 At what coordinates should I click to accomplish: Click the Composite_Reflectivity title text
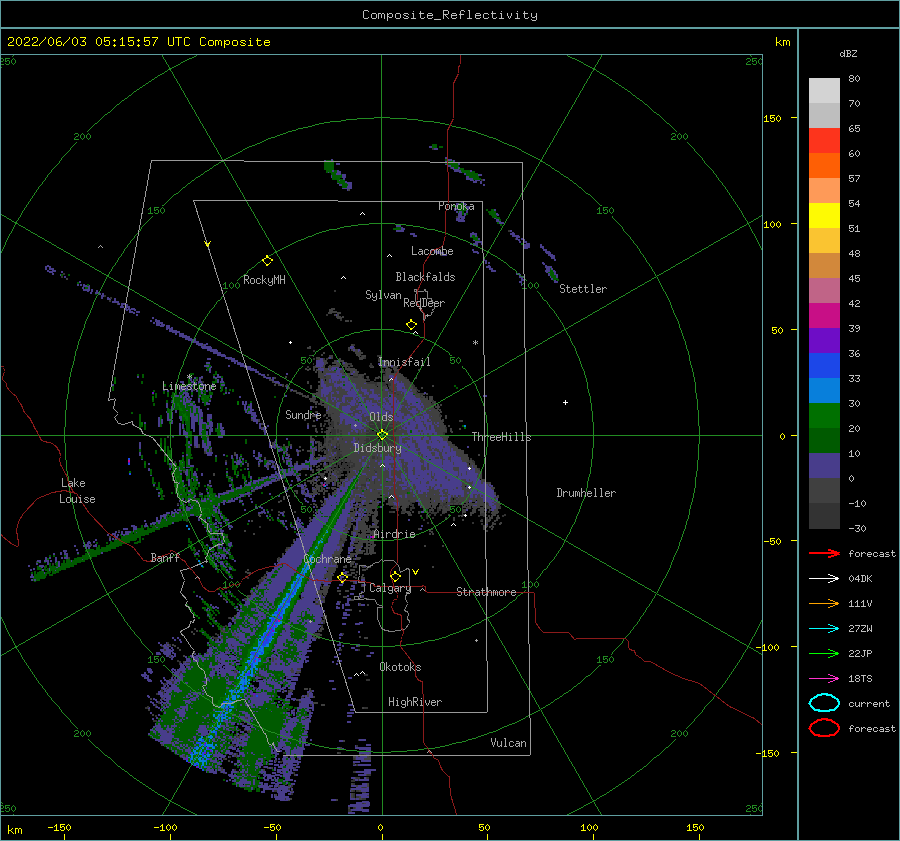449,15
